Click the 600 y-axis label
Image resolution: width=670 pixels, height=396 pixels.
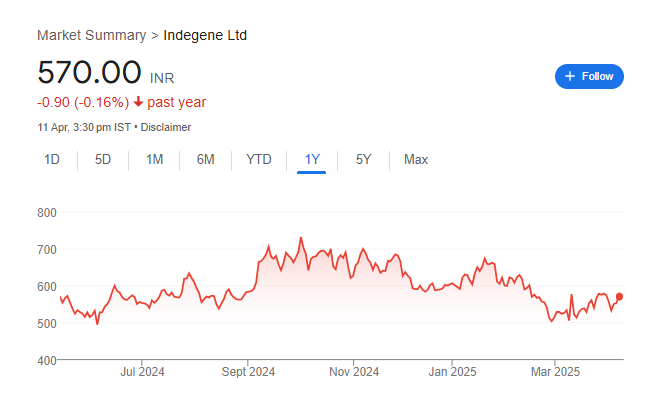click(x=47, y=287)
